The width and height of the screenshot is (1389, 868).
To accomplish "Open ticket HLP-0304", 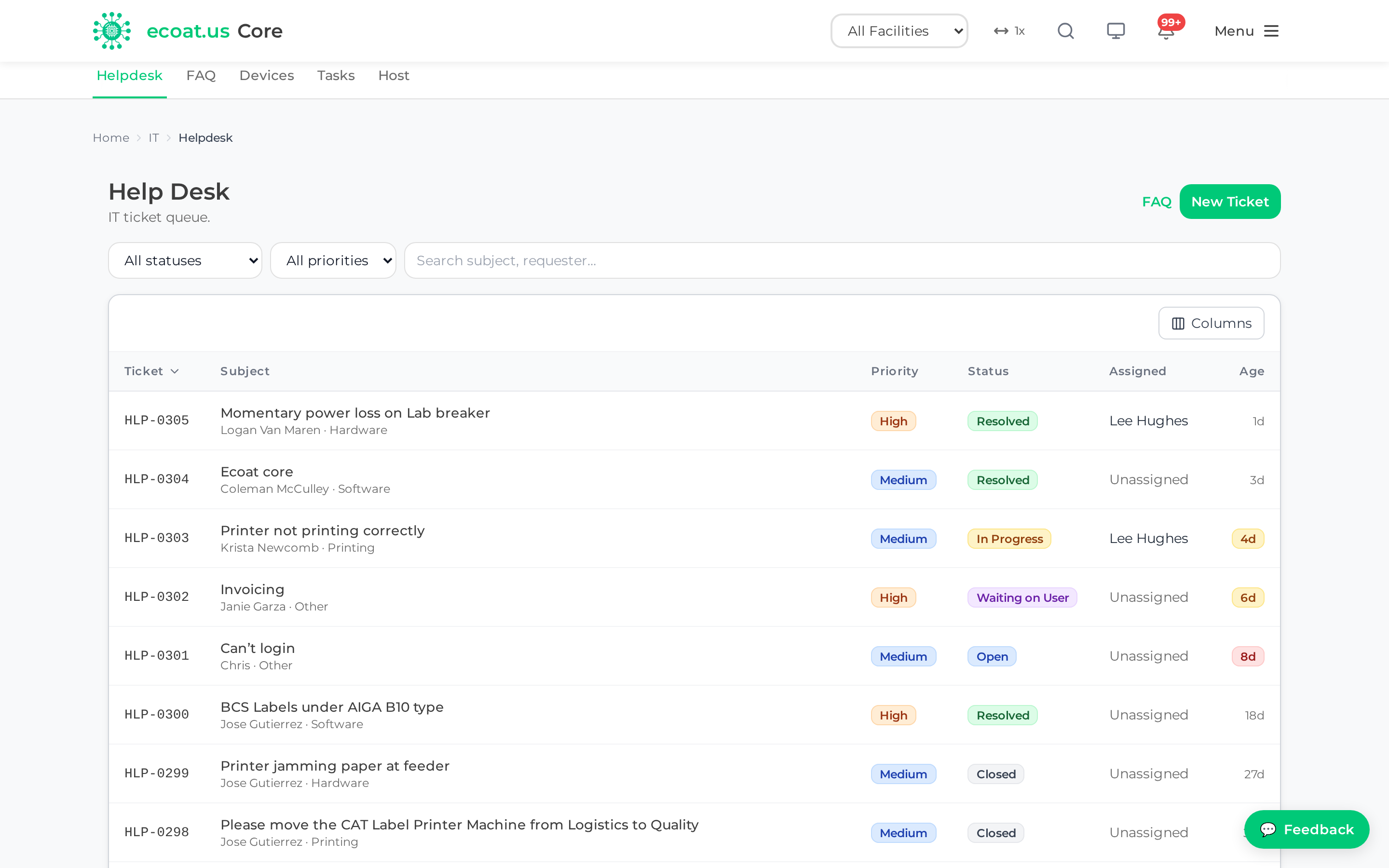I will [157, 479].
